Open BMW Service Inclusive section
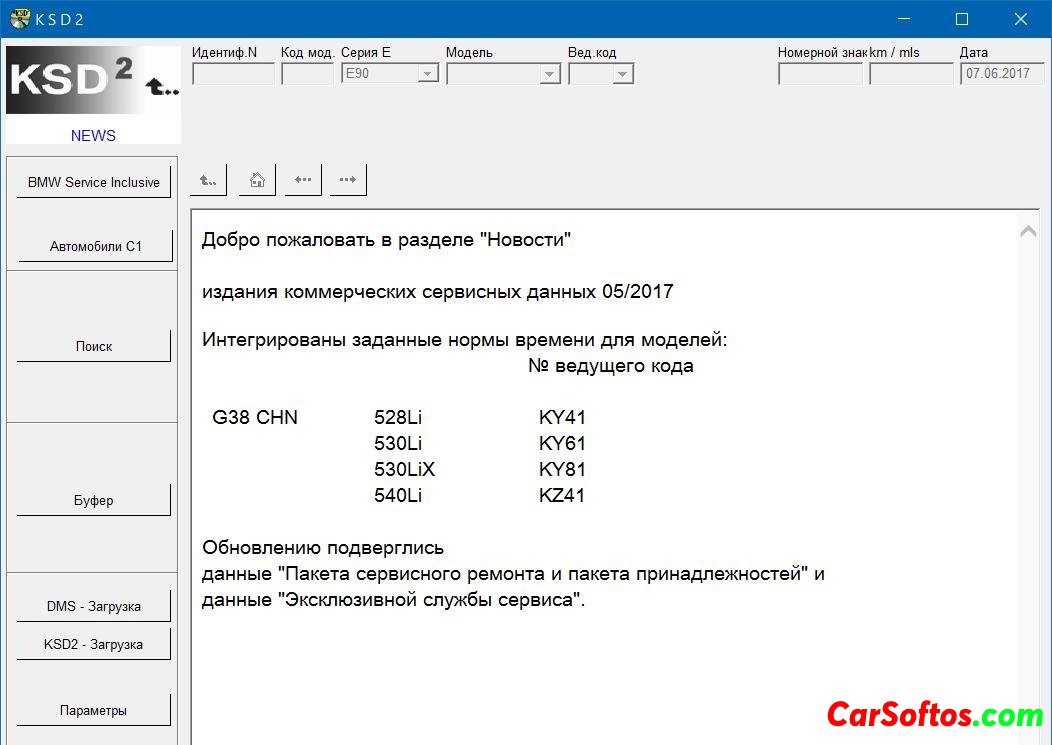This screenshot has height=745, width=1052. click(93, 183)
